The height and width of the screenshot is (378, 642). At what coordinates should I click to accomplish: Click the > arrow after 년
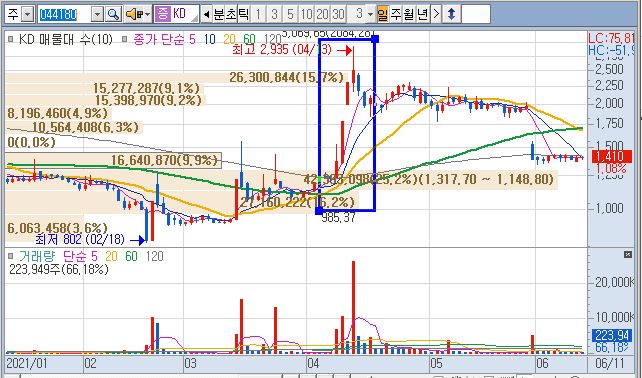click(x=436, y=14)
